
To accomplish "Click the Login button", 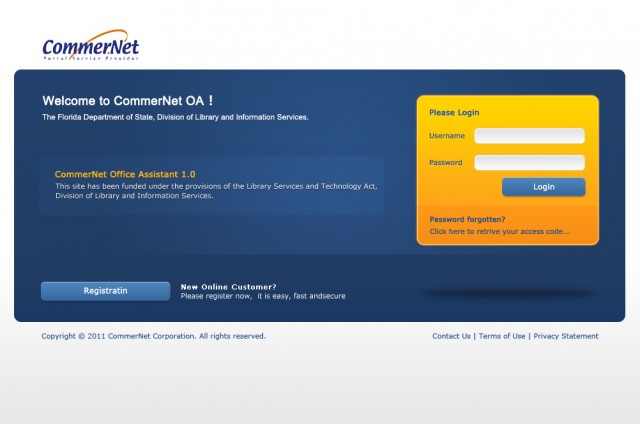I will click(x=544, y=187).
